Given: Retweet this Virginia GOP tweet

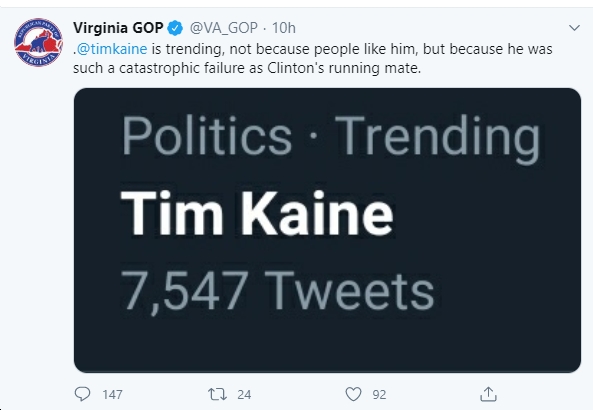Looking at the screenshot, I should tap(217, 394).
